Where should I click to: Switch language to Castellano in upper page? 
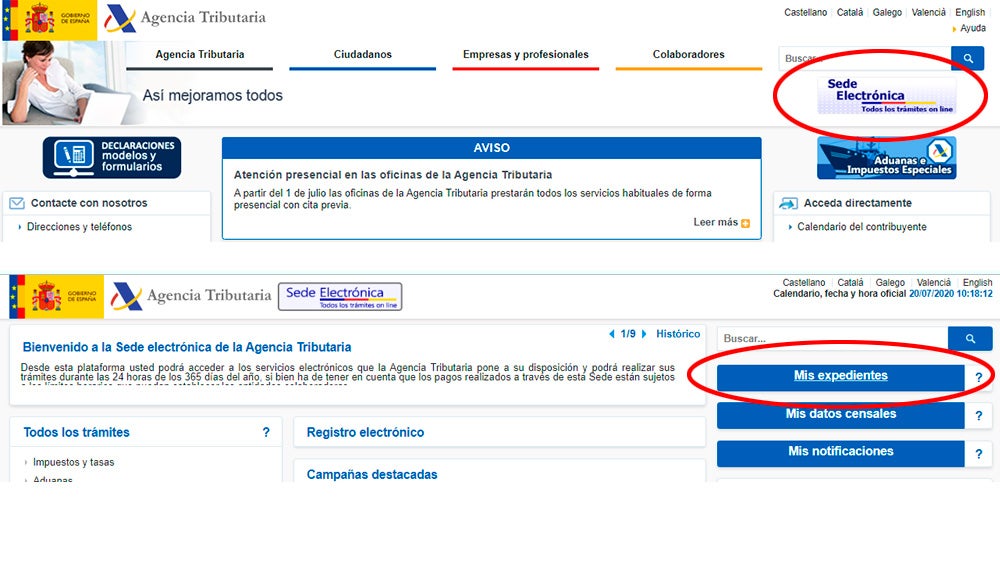(805, 12)
